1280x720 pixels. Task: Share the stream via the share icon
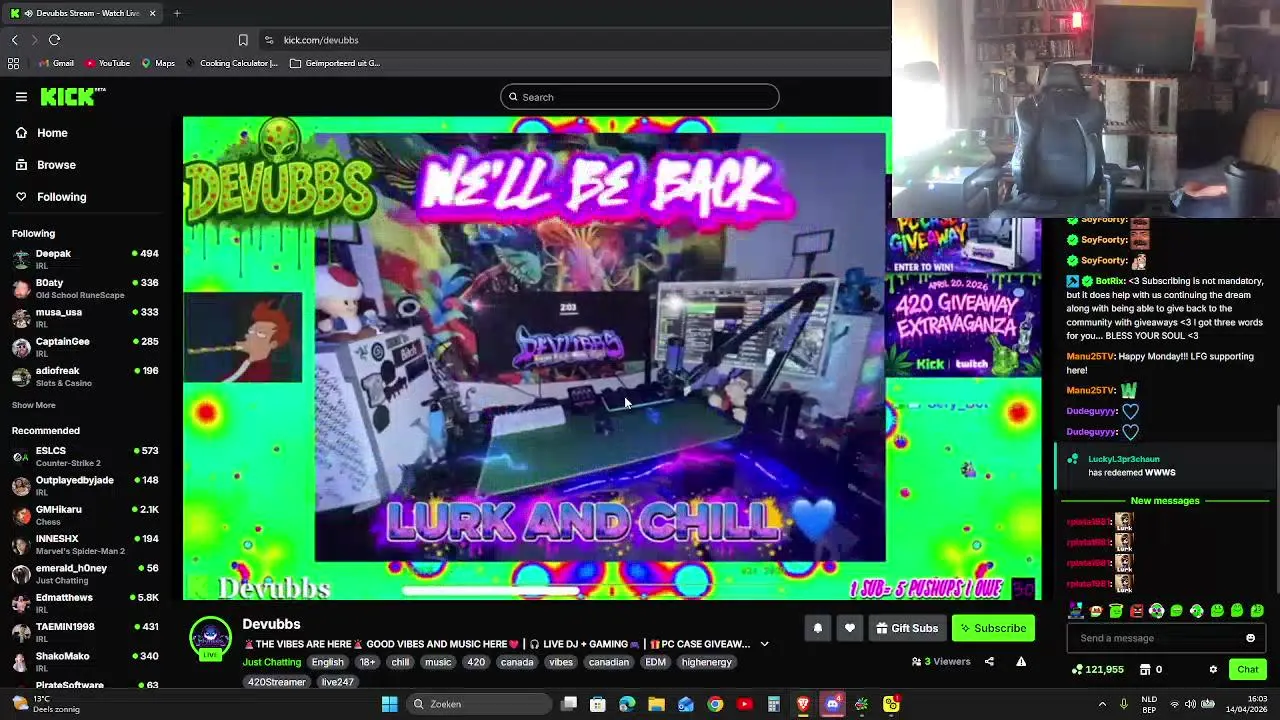click(x=989, y=661)
